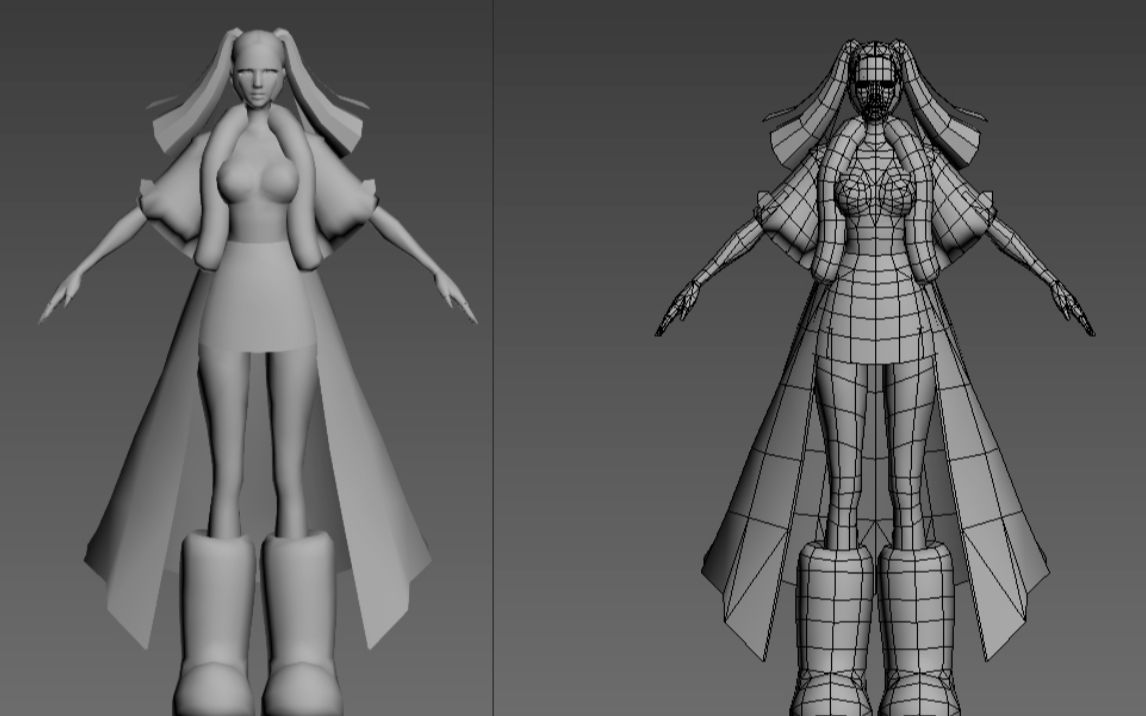Click the wireframe model's chest

point(876,194)
